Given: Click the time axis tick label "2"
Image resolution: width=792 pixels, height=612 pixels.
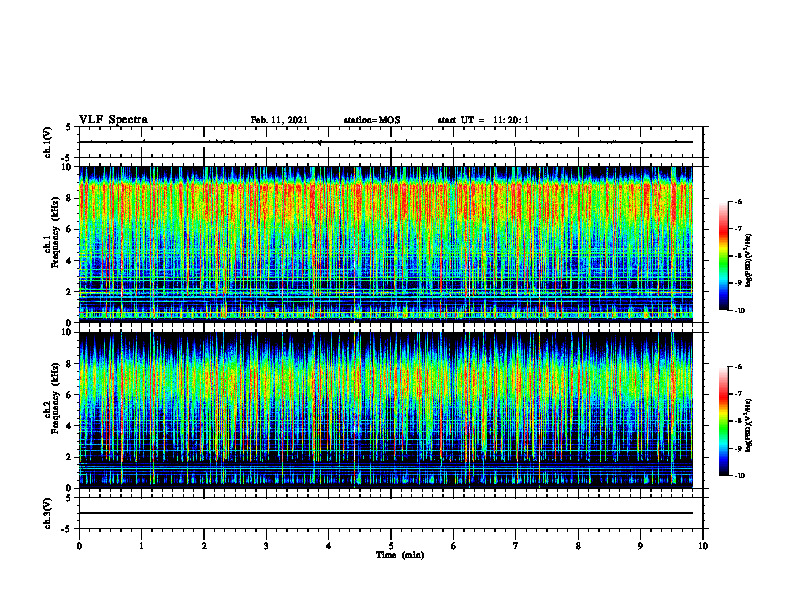Looking at the screenshot, I should pos(204,546).
